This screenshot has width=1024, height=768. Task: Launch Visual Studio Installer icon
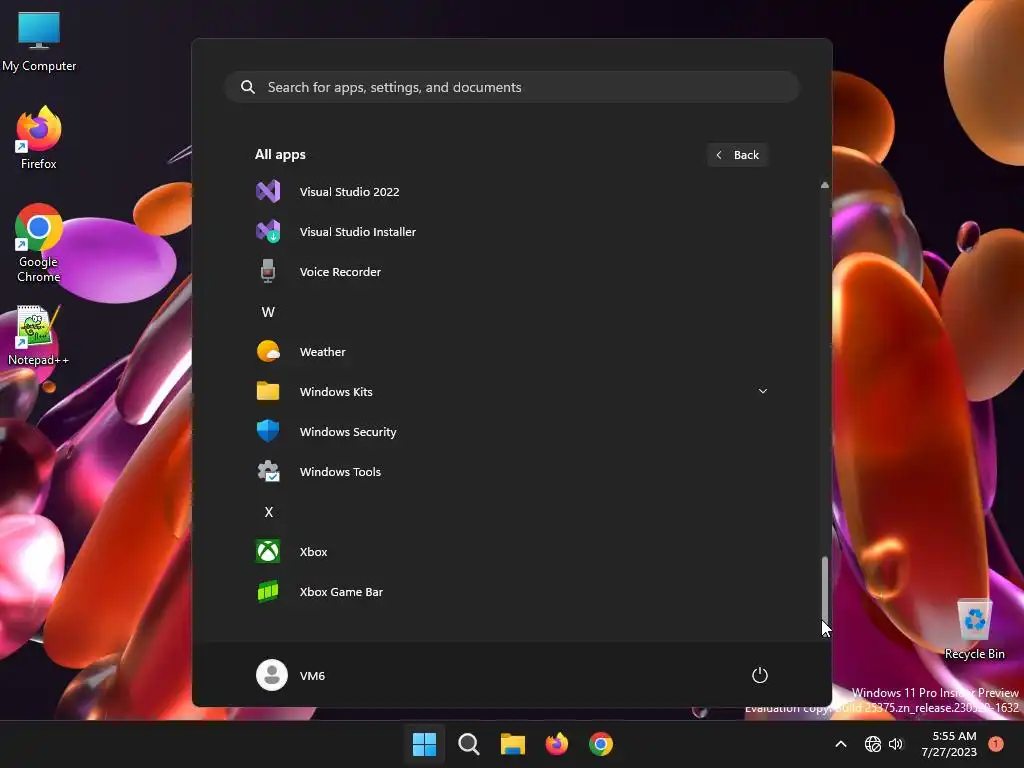pyautogui.click(x=268, y=231)
